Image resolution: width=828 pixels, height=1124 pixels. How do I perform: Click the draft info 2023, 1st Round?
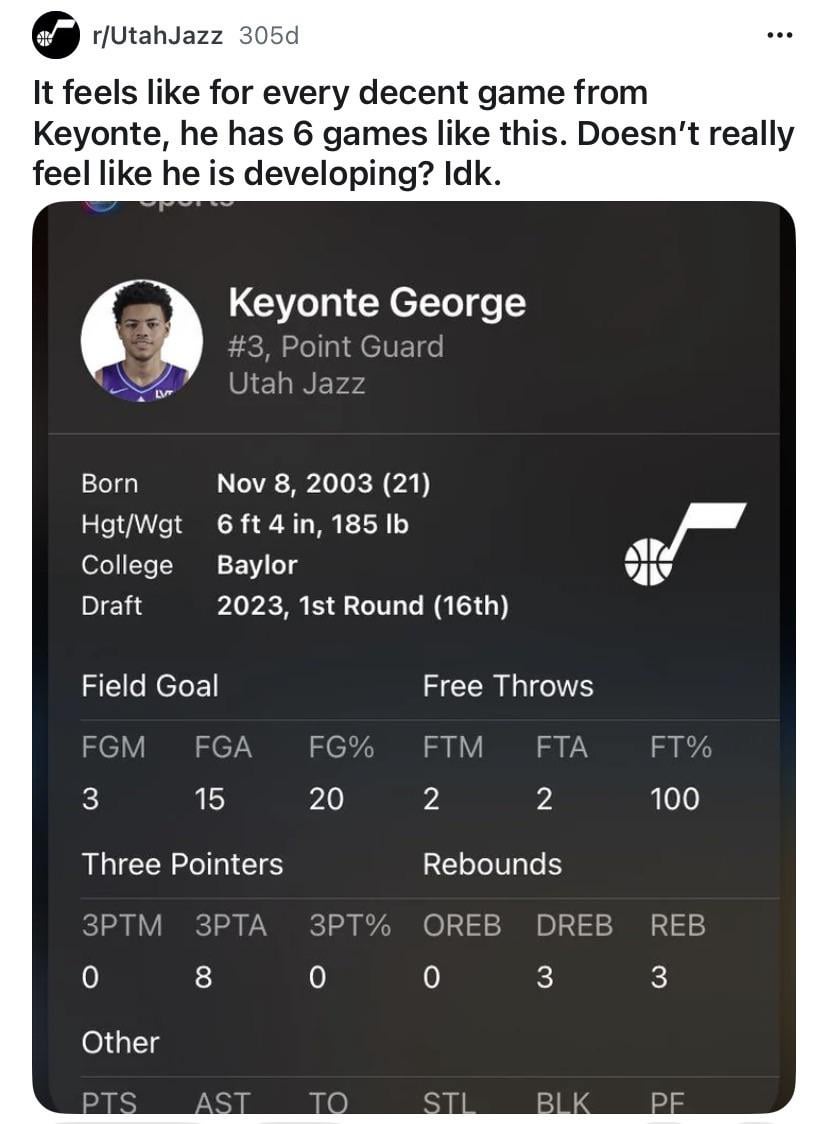(x=362, y=606)
